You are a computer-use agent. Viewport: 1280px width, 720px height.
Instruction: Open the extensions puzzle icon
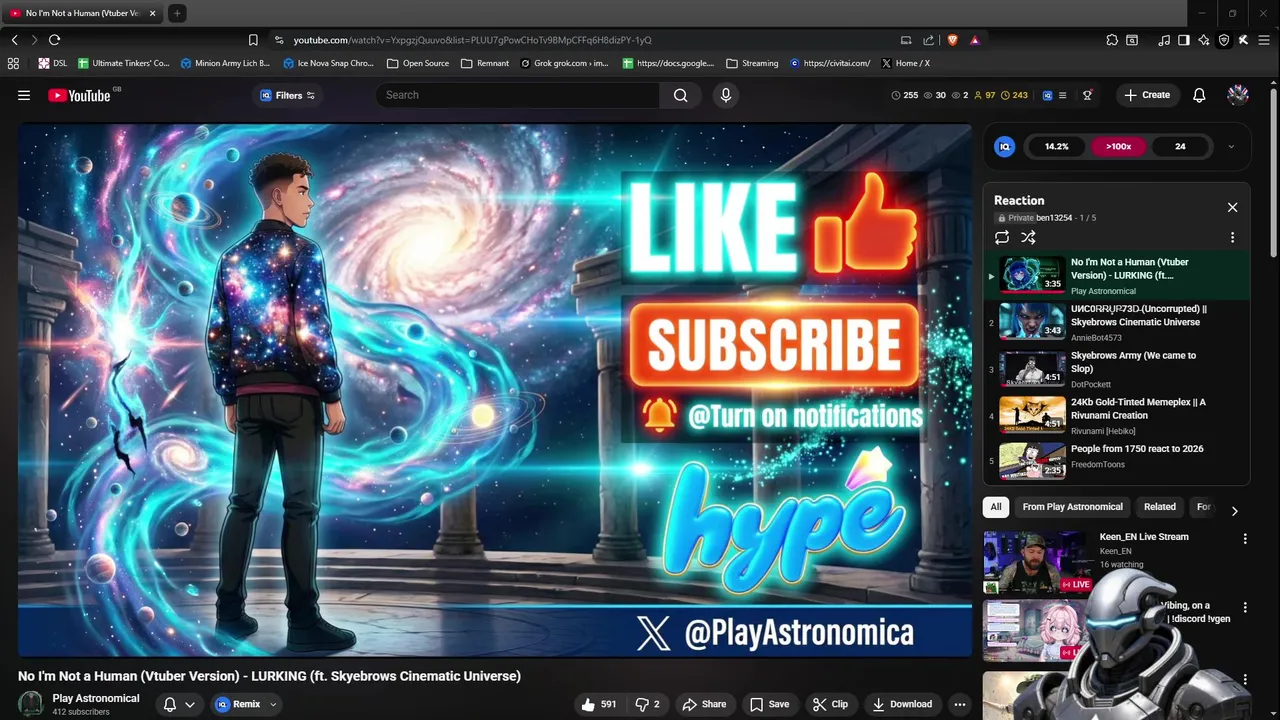pyautogui.click(x=1112, y=40)
